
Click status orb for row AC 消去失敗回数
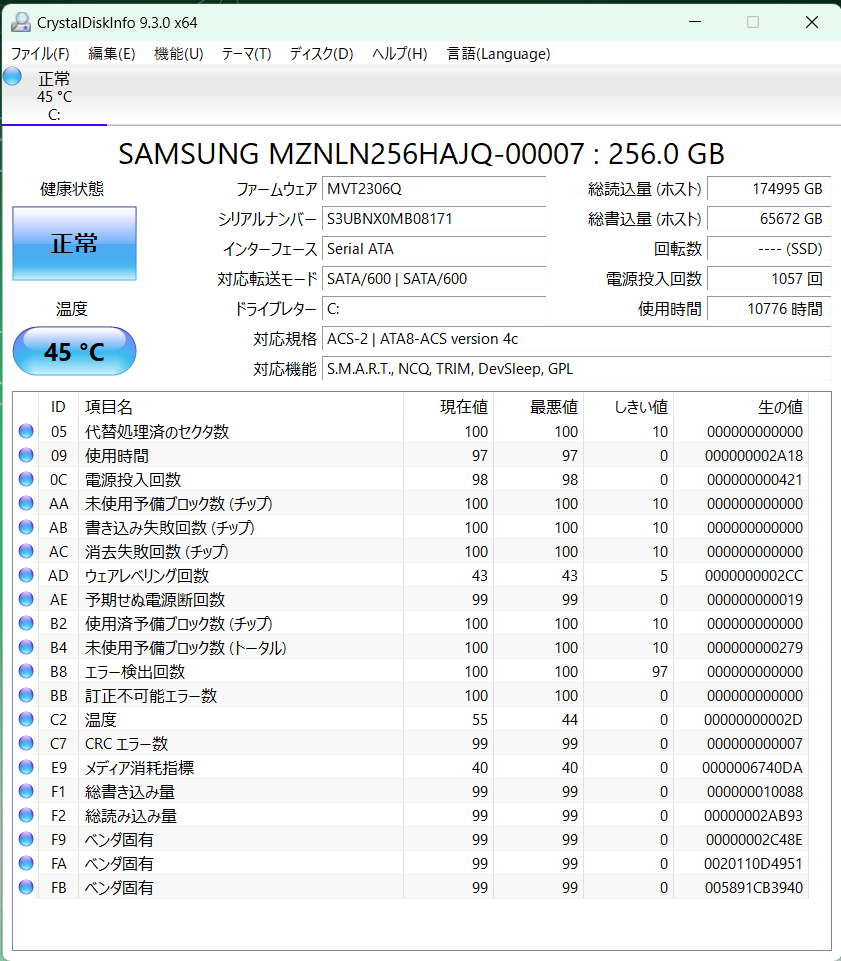pos(26,552)
